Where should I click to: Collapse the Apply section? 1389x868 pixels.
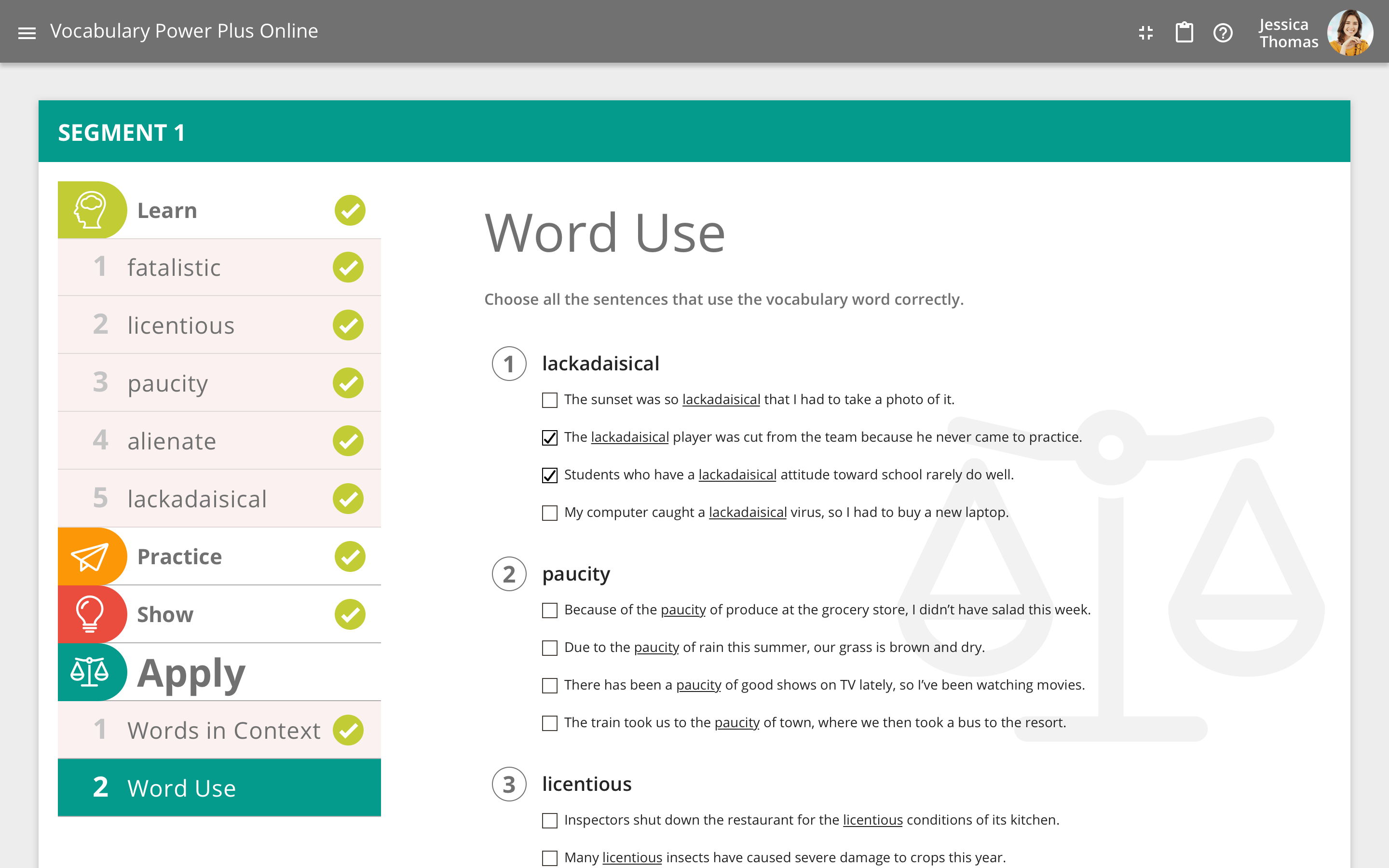point(219,672)
